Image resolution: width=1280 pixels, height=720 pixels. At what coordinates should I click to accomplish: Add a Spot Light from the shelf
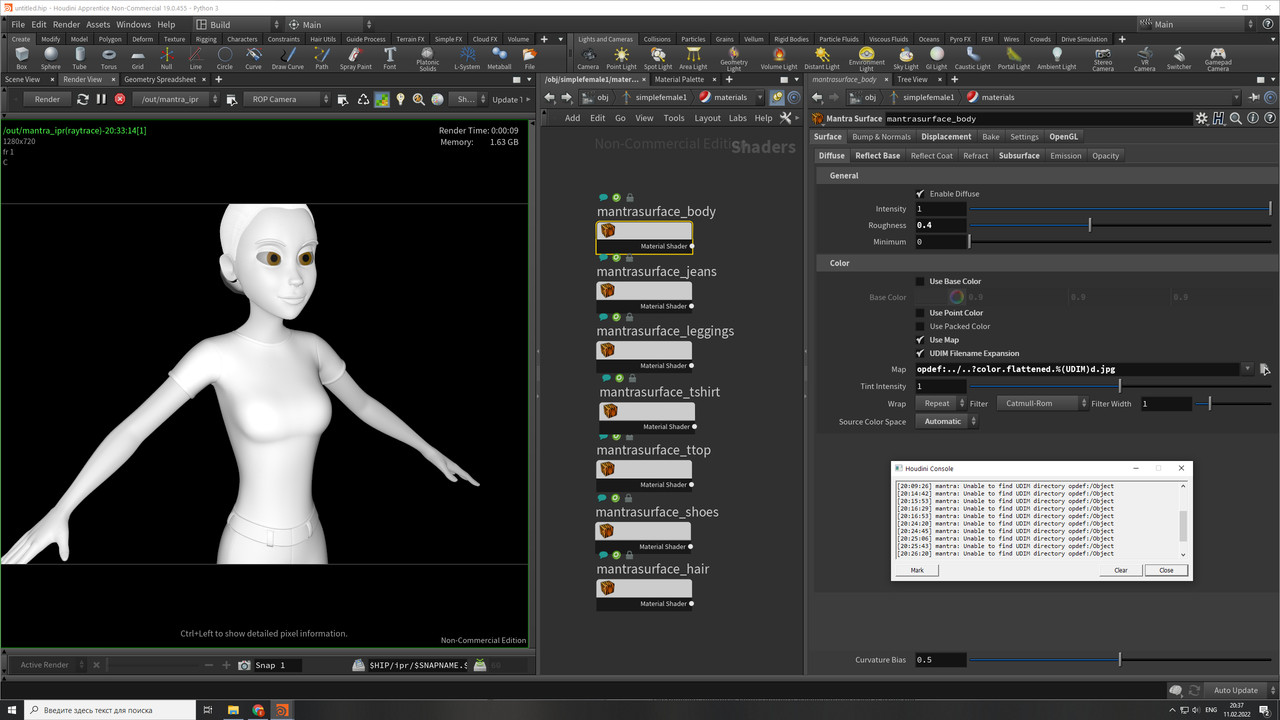pyautogui.click(x=657, y=58)
